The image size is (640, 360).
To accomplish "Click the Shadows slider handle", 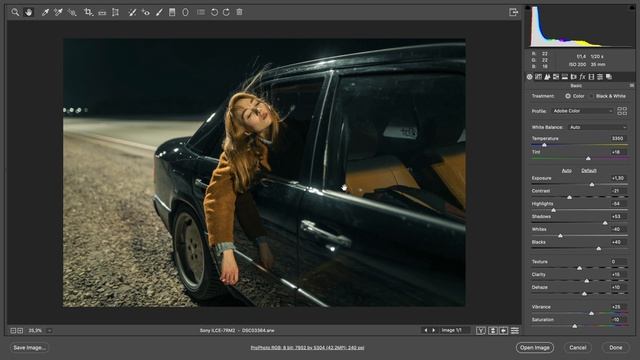I will pyautogui.click(x=605, y=223).
